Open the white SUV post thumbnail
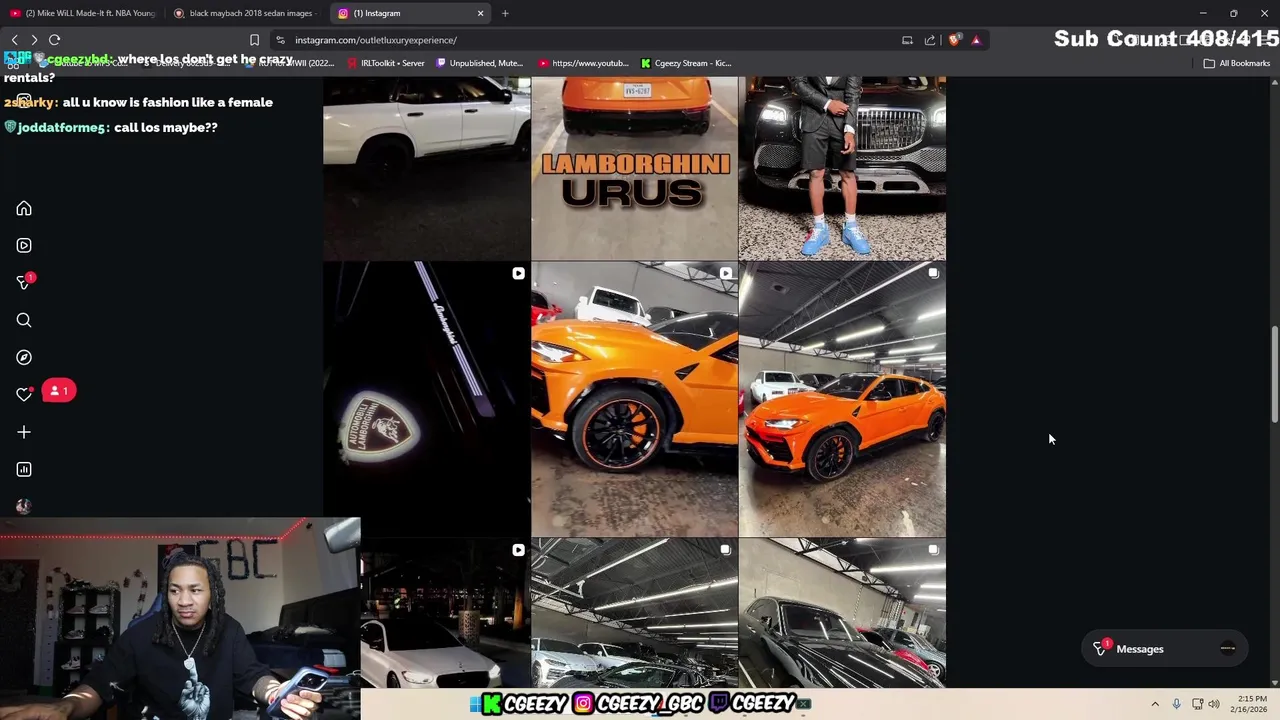Image resolution: width=1280 pixels, height=720 pixels. coord(427,168)
